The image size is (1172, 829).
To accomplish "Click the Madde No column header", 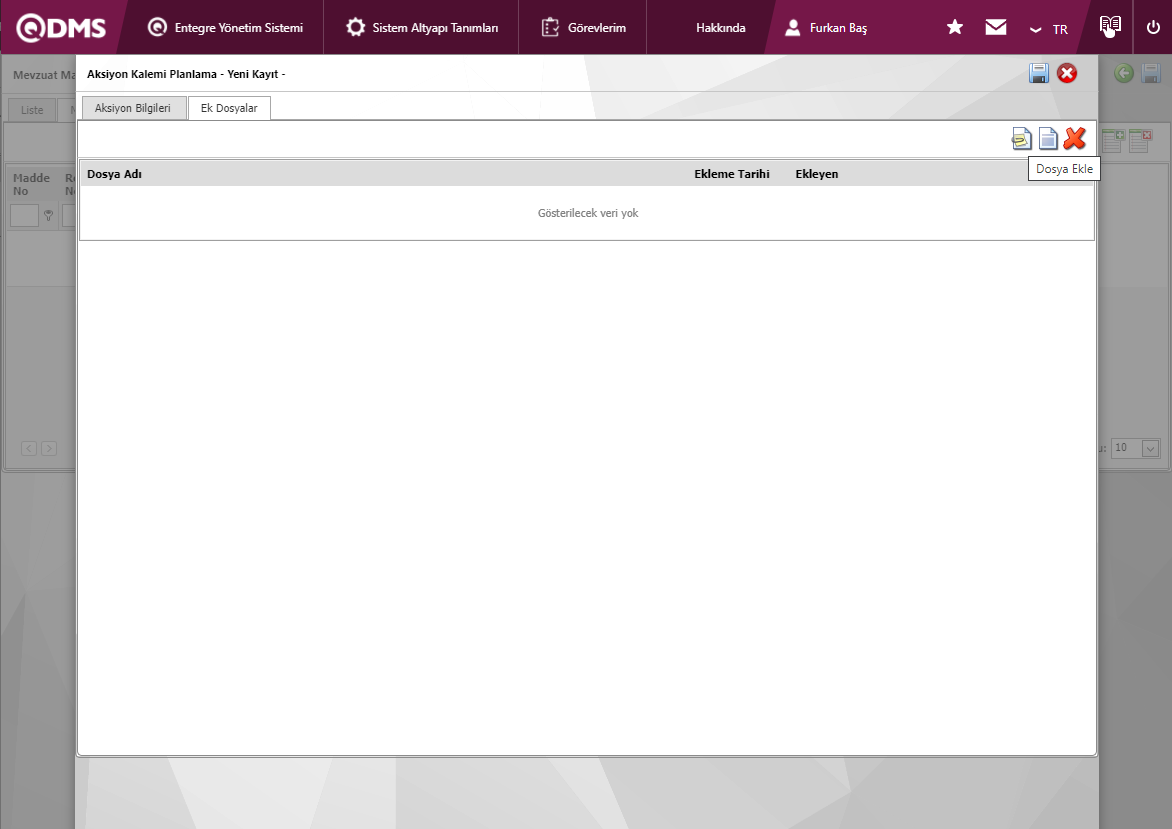I will point(31,184).
